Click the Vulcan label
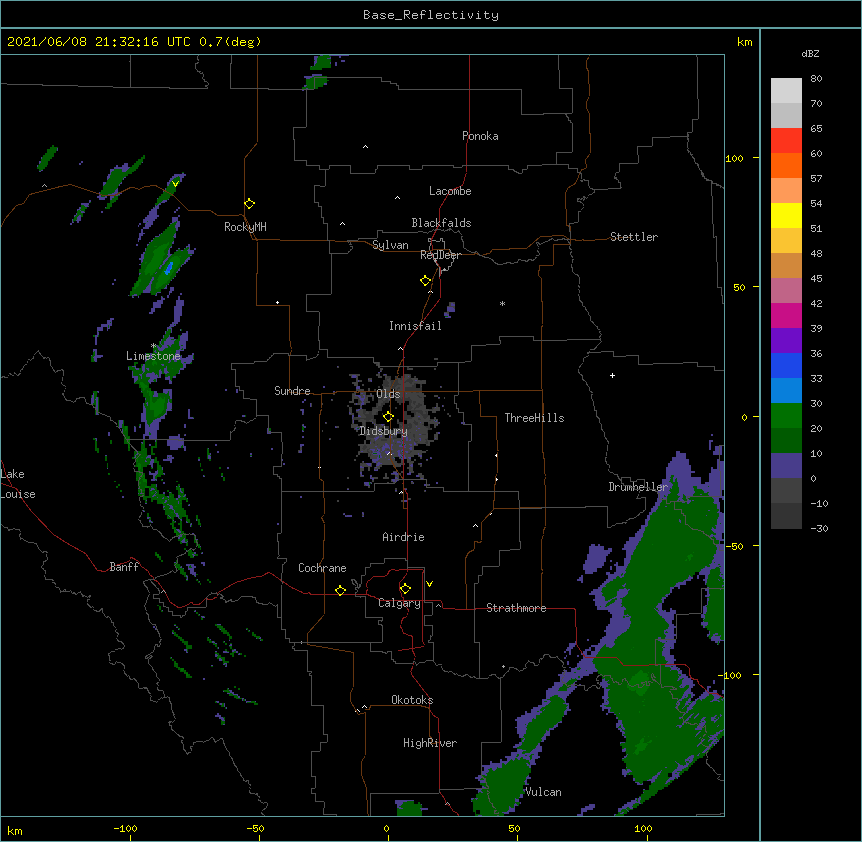862x842 pixels. tap(543, 792)
